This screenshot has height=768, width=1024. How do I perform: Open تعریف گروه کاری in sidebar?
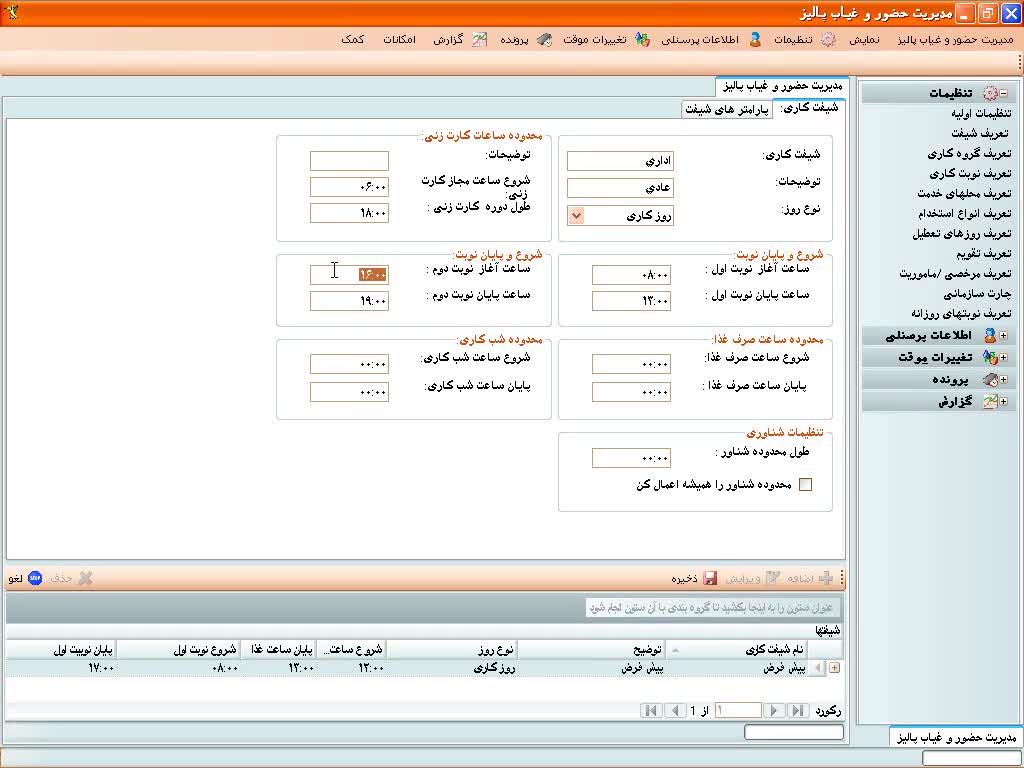coord(968,154)
